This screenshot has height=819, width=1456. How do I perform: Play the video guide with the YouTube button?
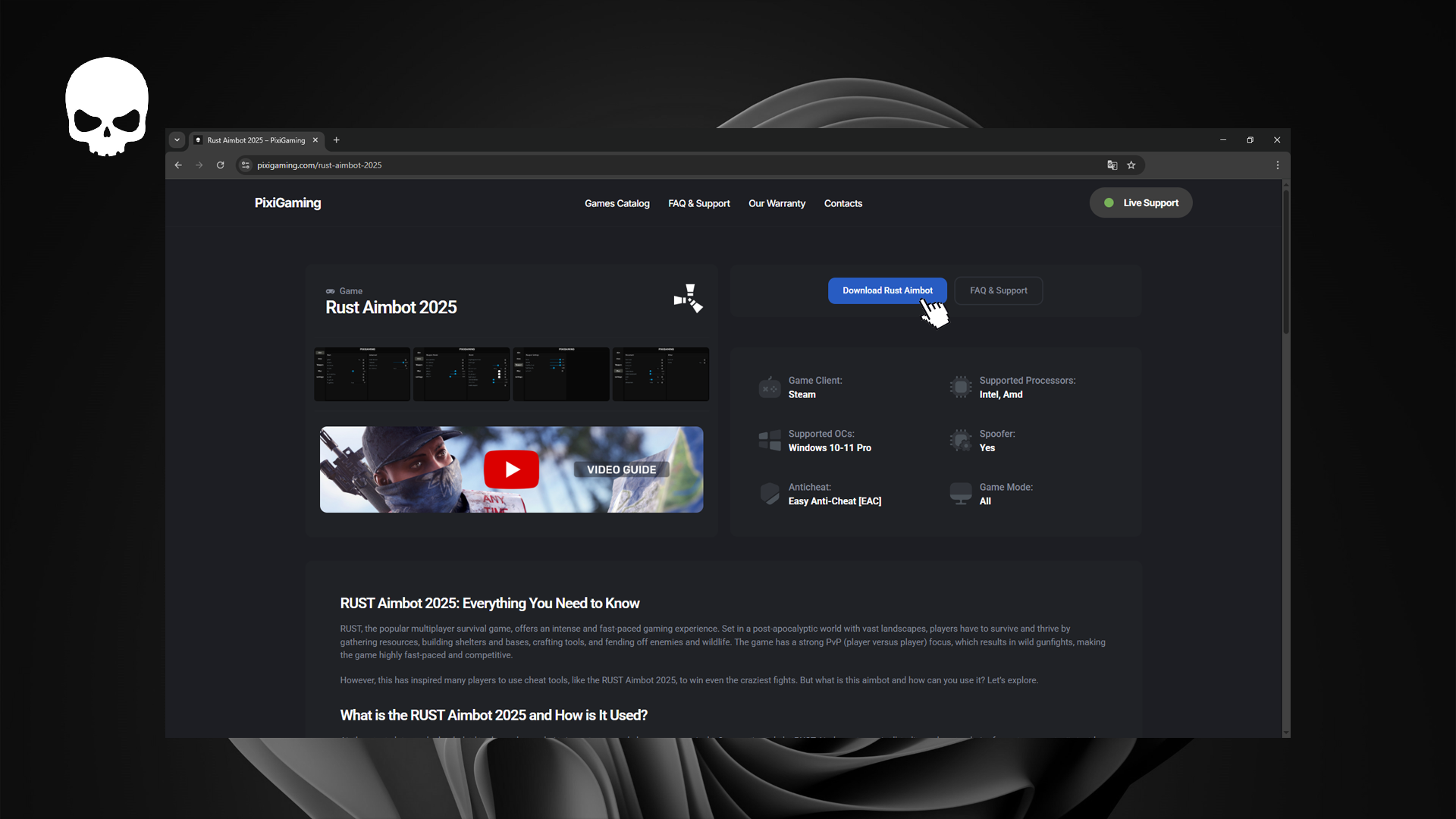click(512, 470)
